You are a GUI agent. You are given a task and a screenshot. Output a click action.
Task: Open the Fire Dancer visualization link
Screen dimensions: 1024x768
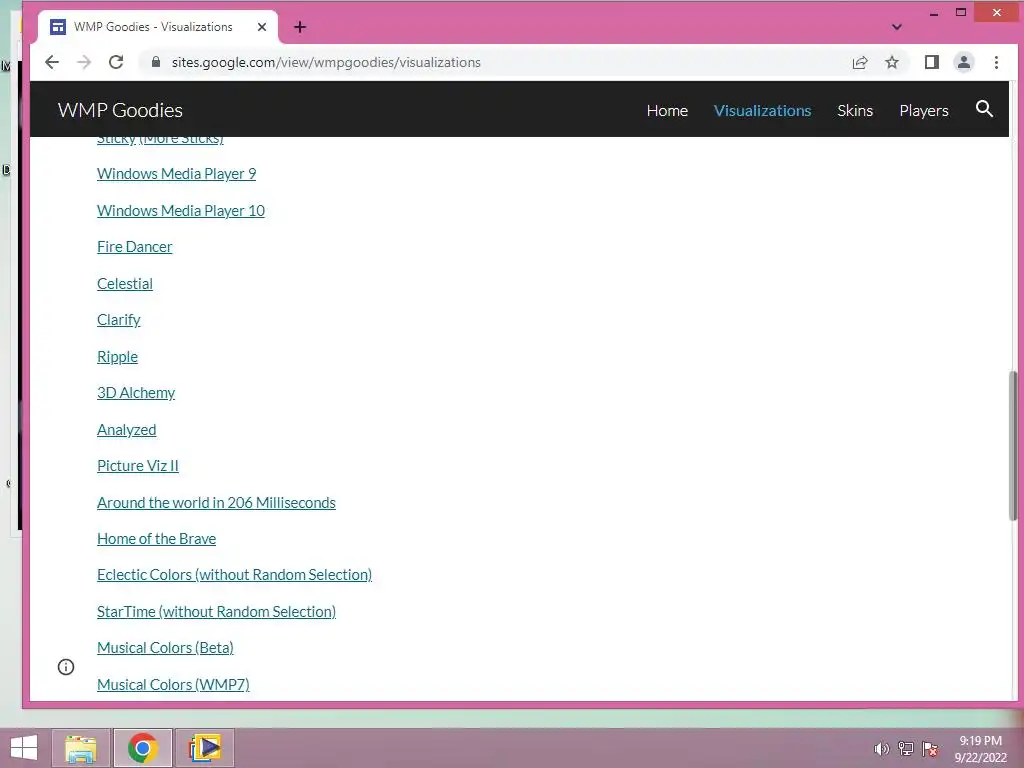(135, 247)
